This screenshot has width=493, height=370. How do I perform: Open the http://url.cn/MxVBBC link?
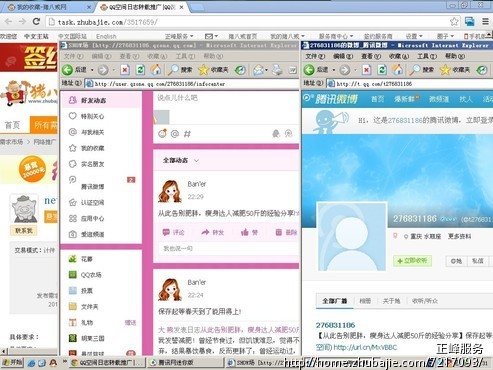pos(365,347)
